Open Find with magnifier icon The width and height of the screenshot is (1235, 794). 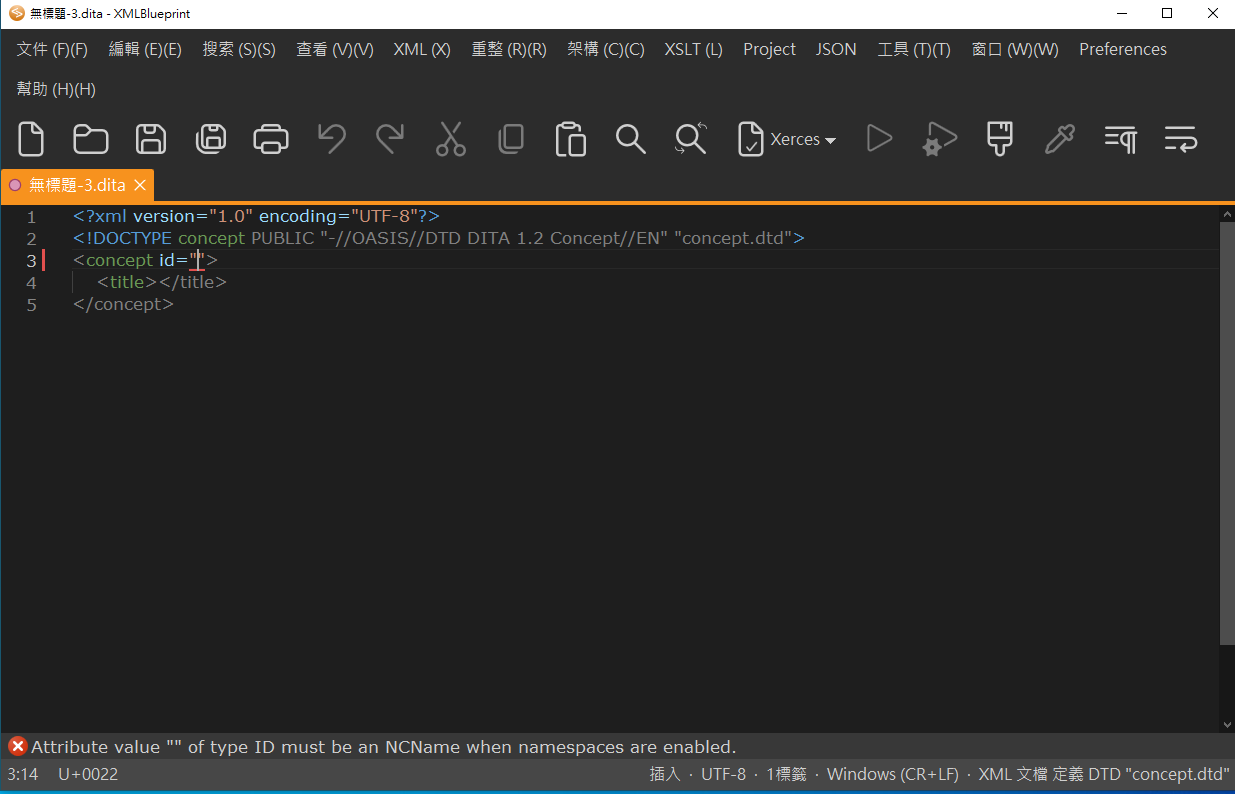point(630,139)
